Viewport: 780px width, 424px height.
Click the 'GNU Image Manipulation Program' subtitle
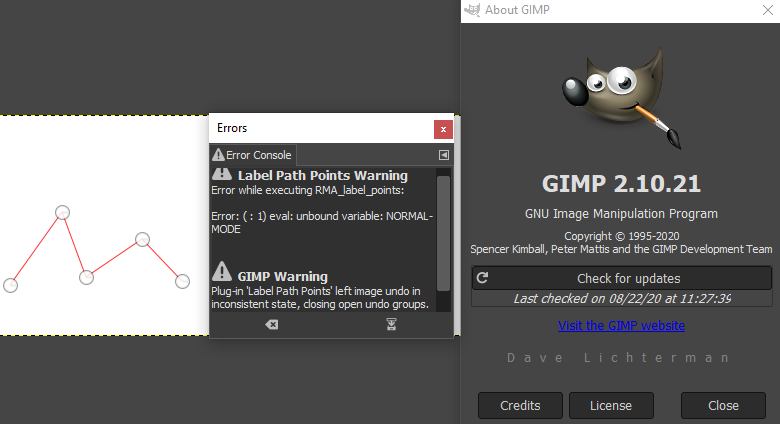click(x=621, y=213)
